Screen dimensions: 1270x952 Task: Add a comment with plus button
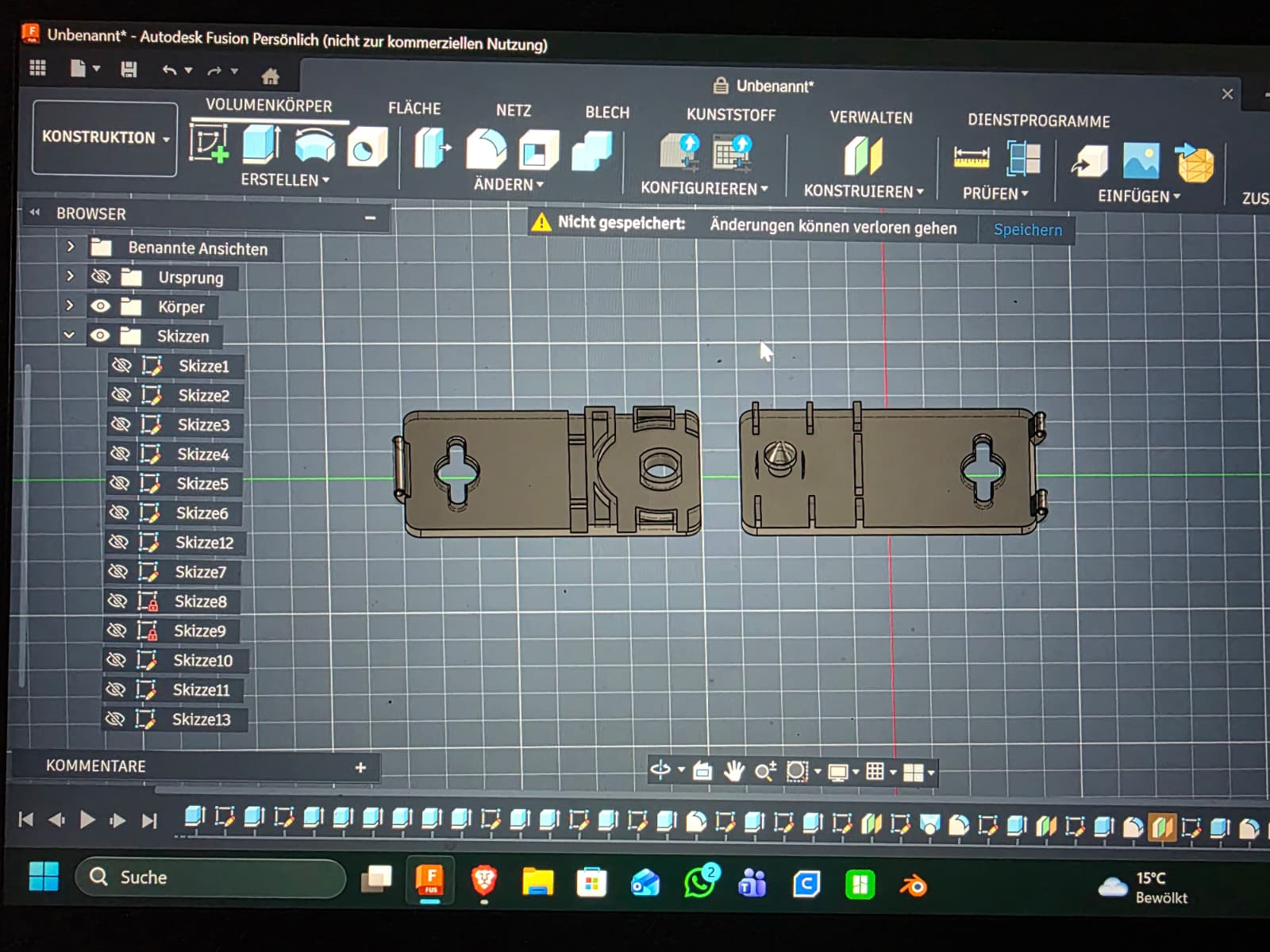360,767
